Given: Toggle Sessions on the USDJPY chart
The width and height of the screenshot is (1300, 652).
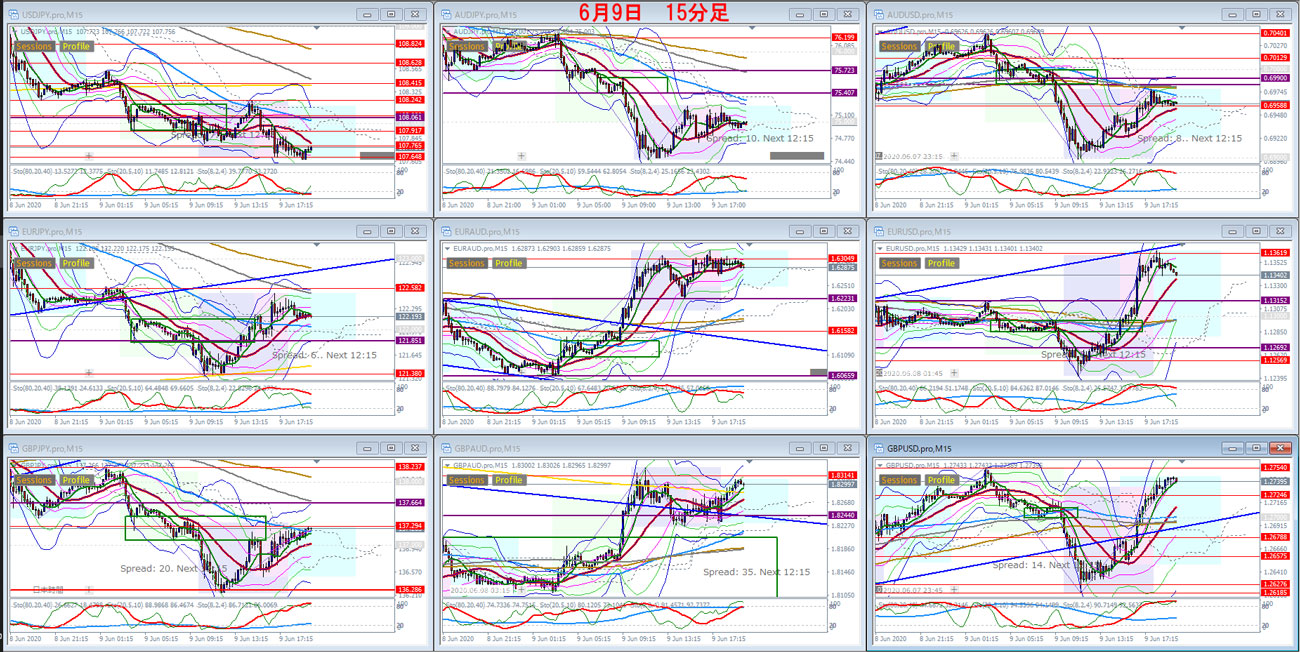Looking at the screenshot, I should (34, 46).
